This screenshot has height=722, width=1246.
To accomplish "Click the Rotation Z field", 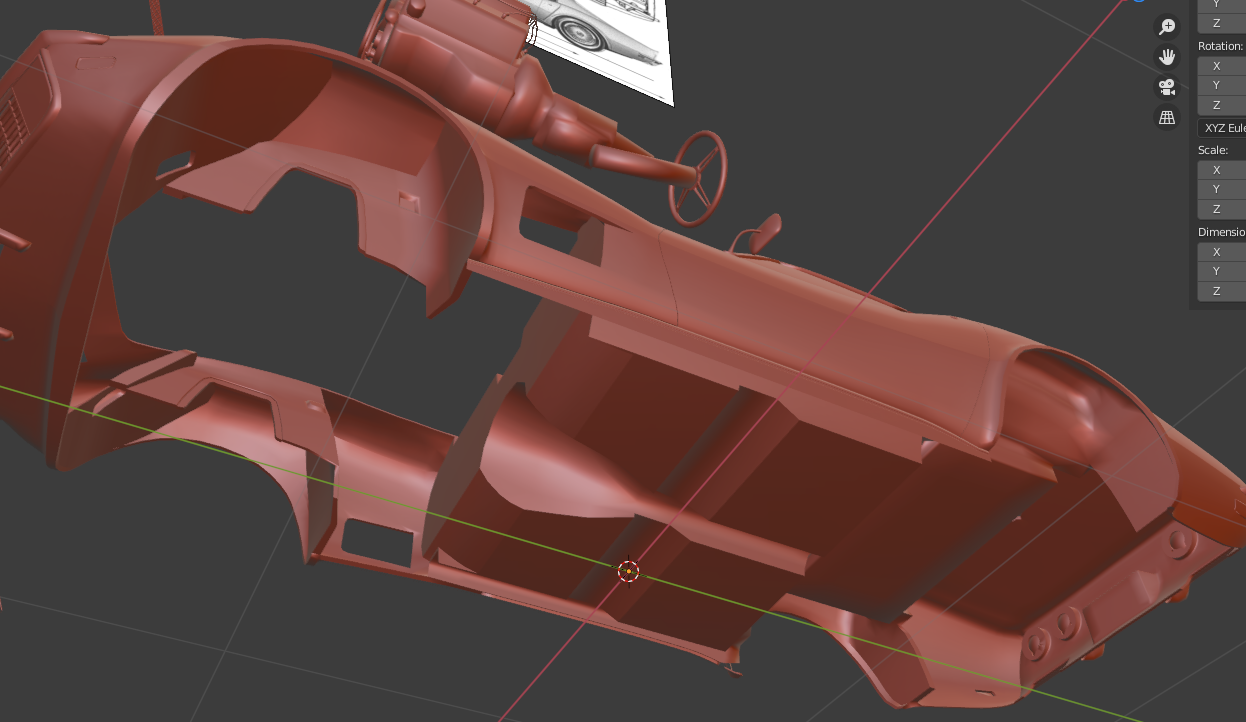I will [1222, 105].
